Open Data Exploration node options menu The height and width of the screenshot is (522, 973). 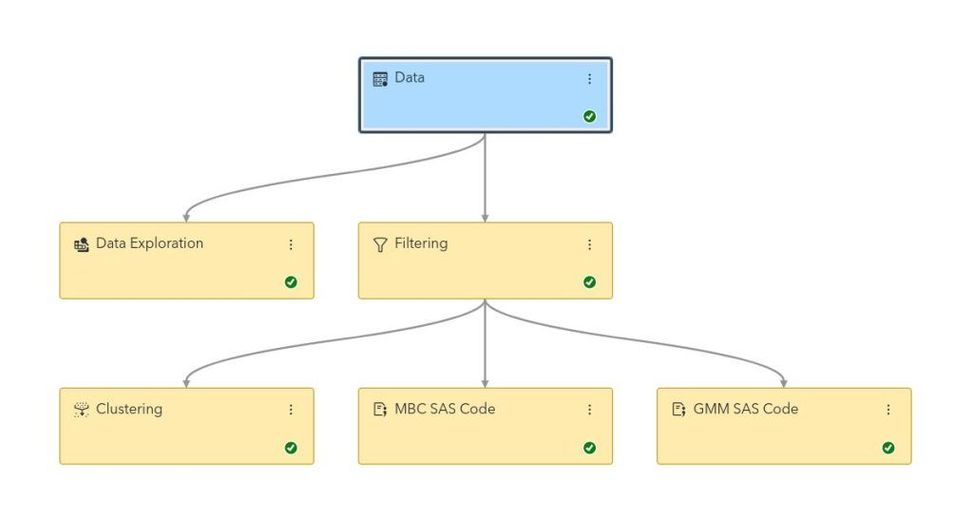point(291,245)
